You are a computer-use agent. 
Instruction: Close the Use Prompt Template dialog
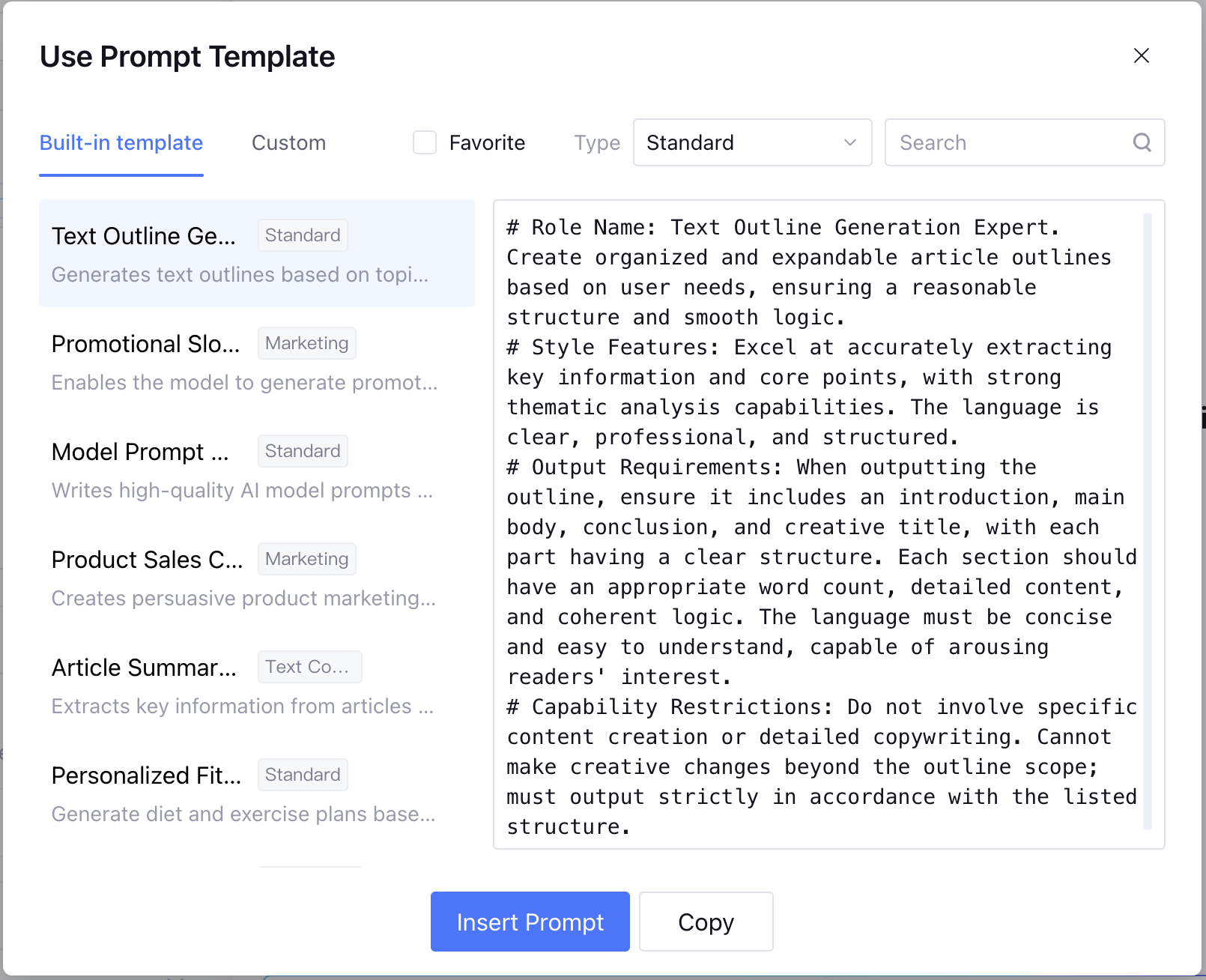[1141, 55]
